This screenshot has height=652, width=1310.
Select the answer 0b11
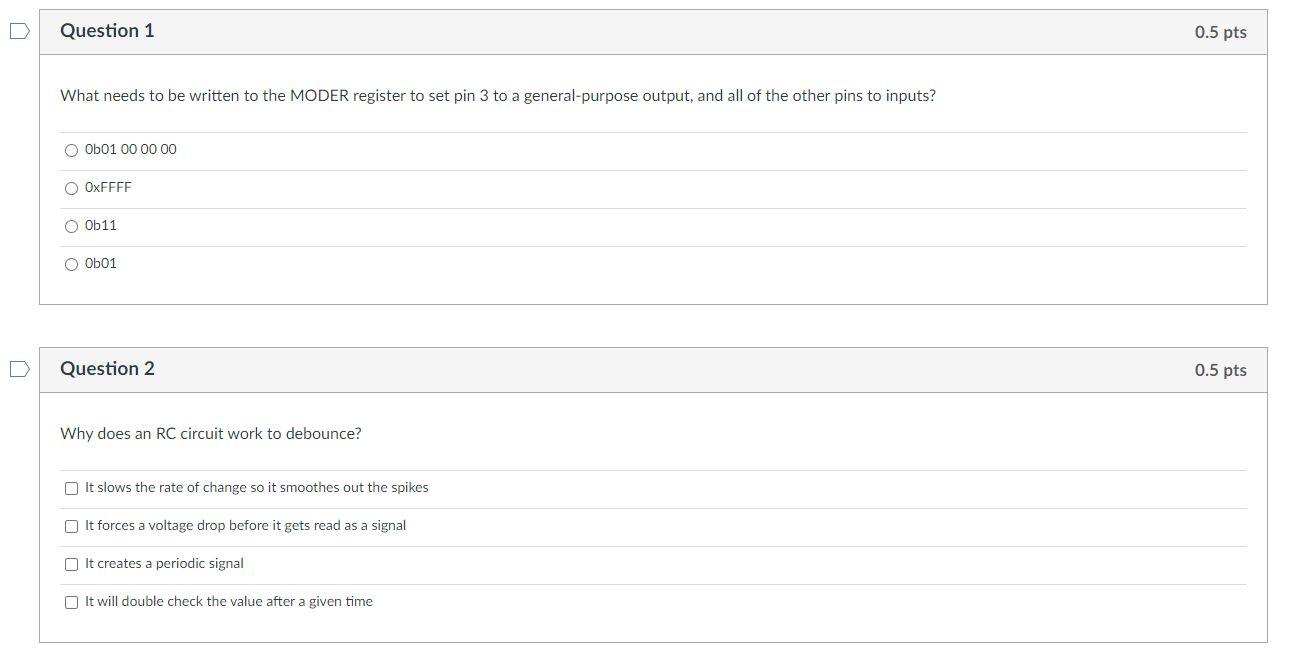pyautogui.click(x=71, y=225)
